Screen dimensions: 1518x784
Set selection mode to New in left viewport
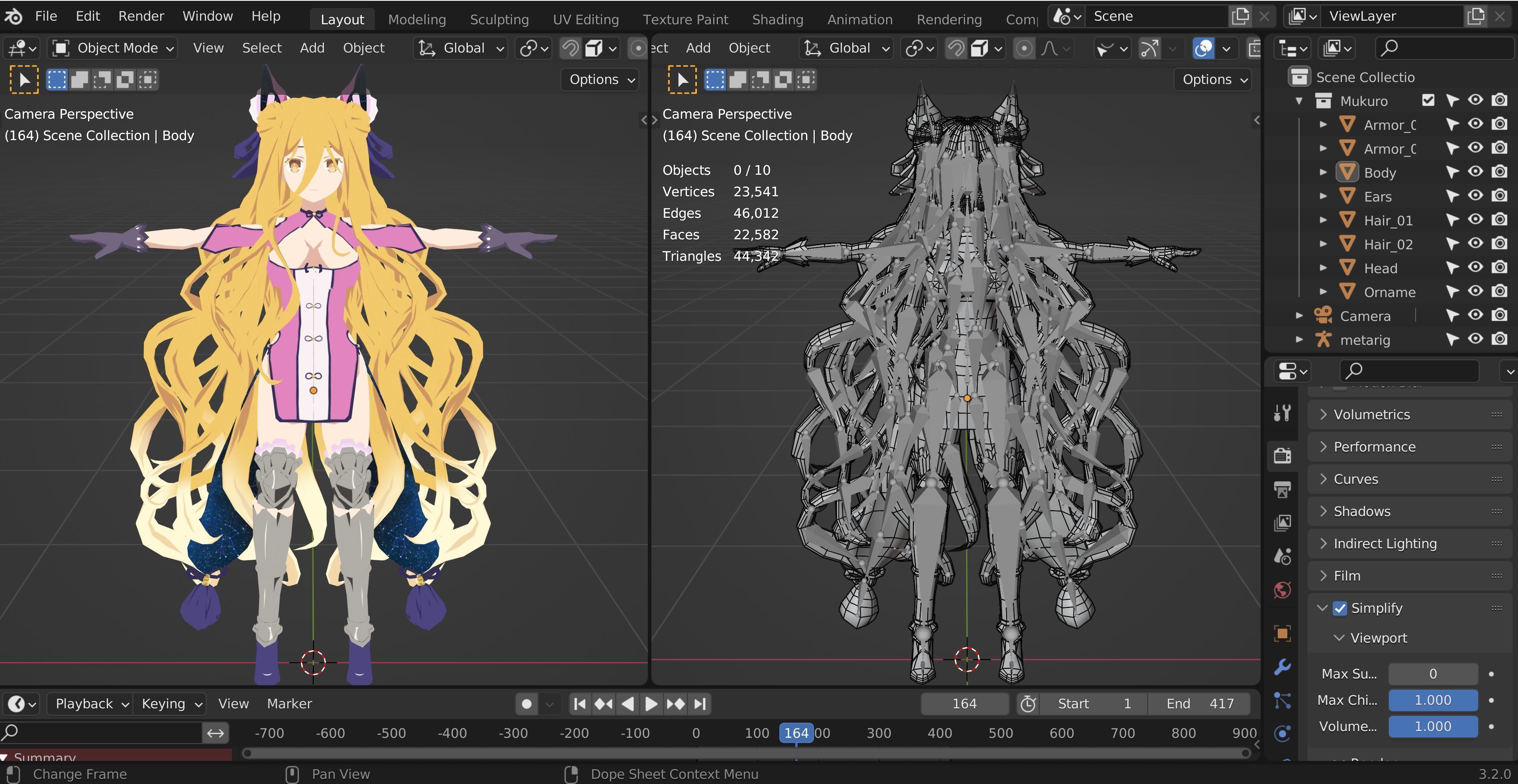(x=57, y=80)
